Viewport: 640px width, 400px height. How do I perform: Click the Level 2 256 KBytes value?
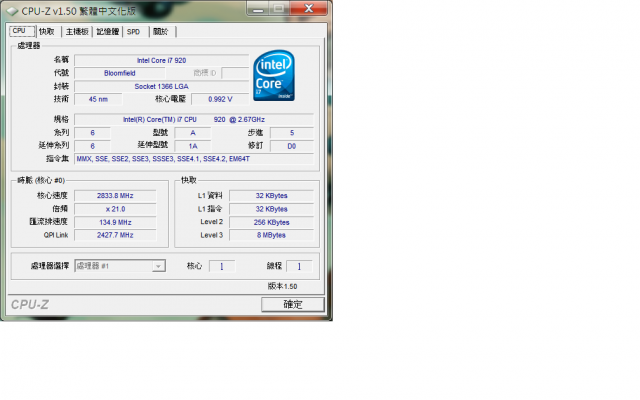point(271,222)
